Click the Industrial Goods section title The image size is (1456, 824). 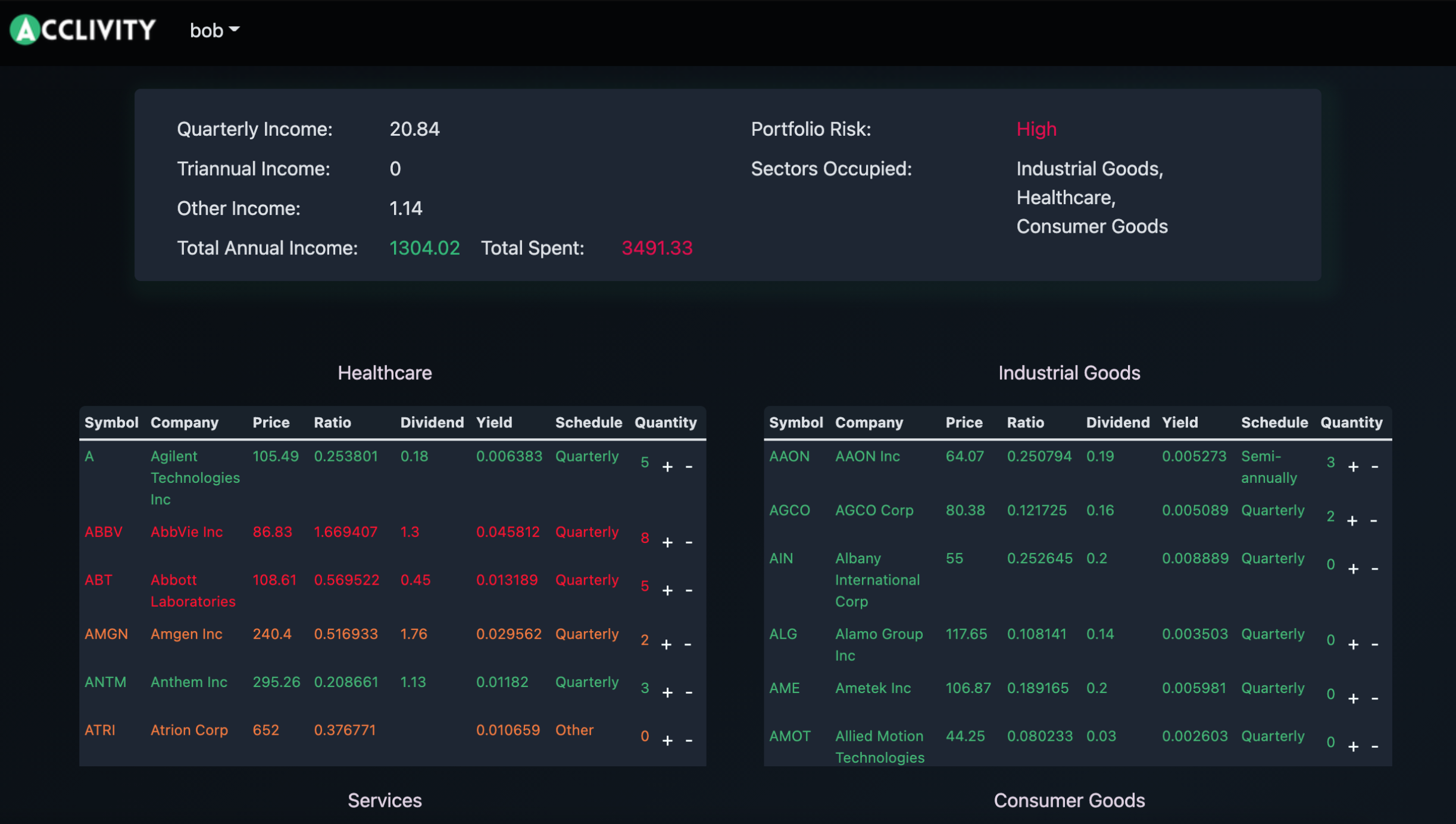pos(1068,373)
